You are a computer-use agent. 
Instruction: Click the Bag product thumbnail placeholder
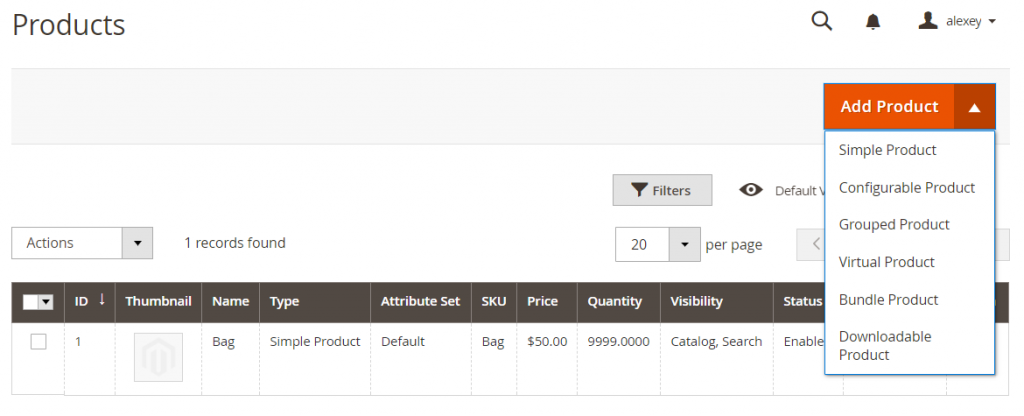158,357
